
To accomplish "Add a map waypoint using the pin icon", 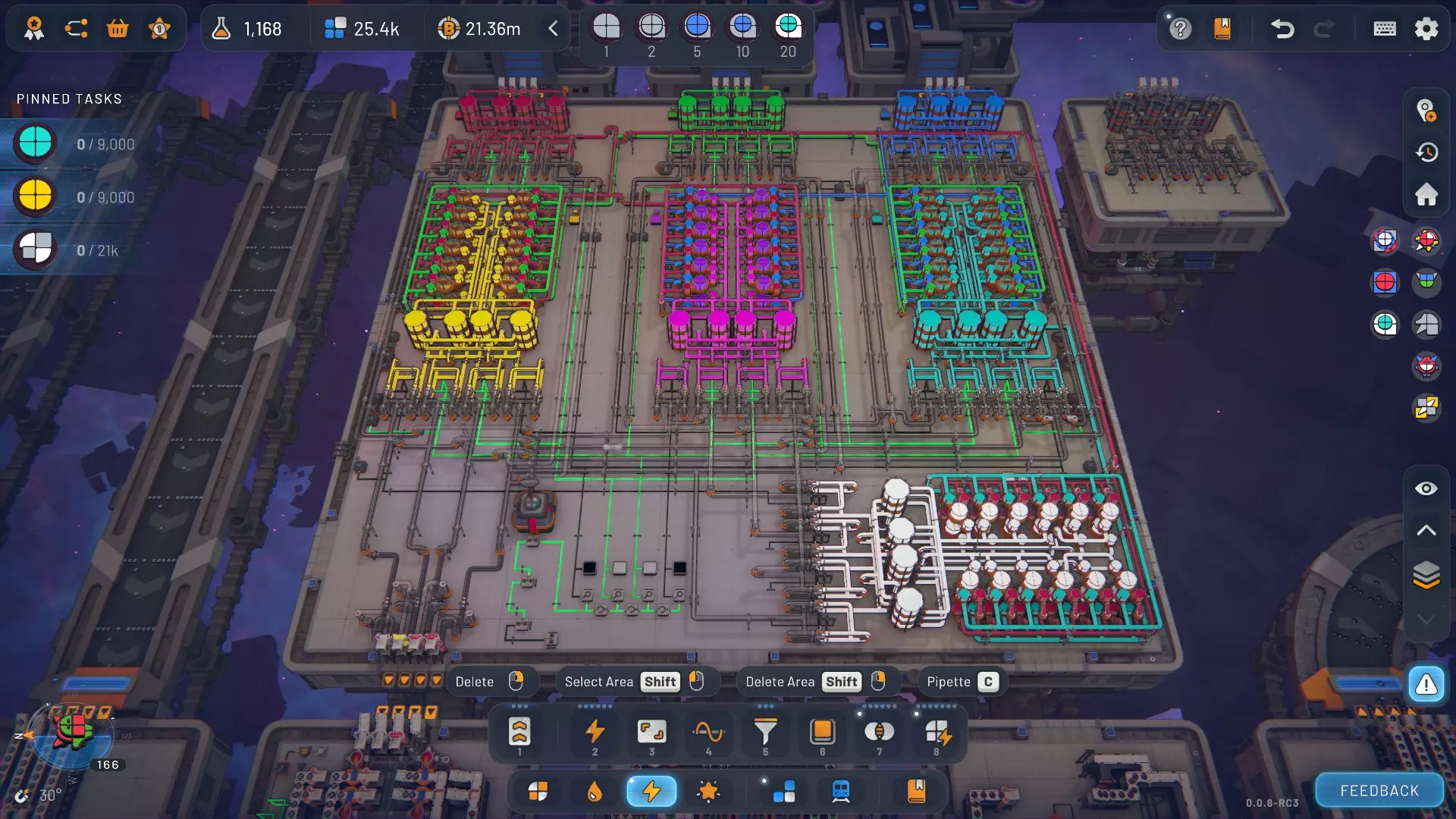I will coord(1426,111).
